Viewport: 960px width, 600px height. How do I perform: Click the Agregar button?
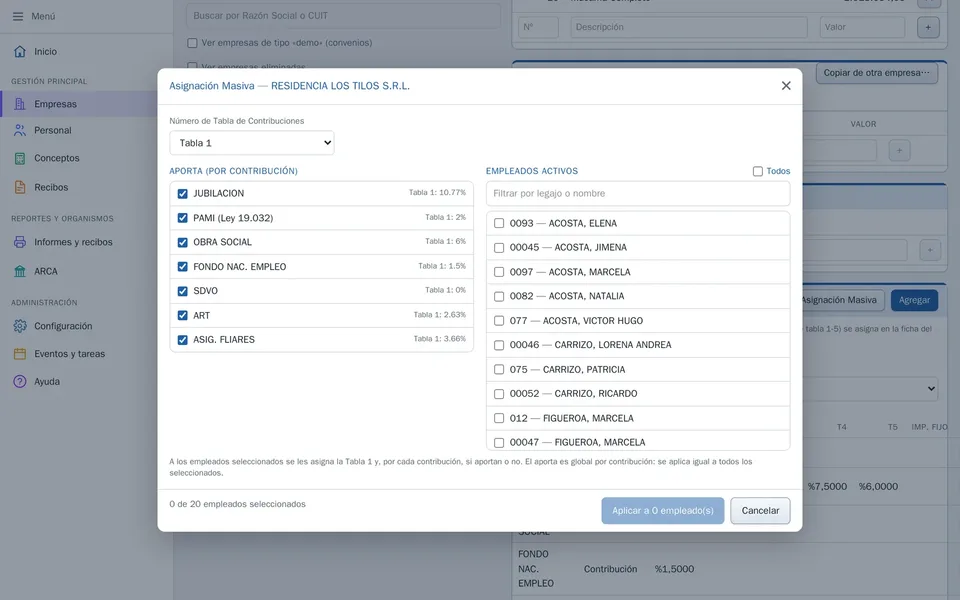coord(914,300)
